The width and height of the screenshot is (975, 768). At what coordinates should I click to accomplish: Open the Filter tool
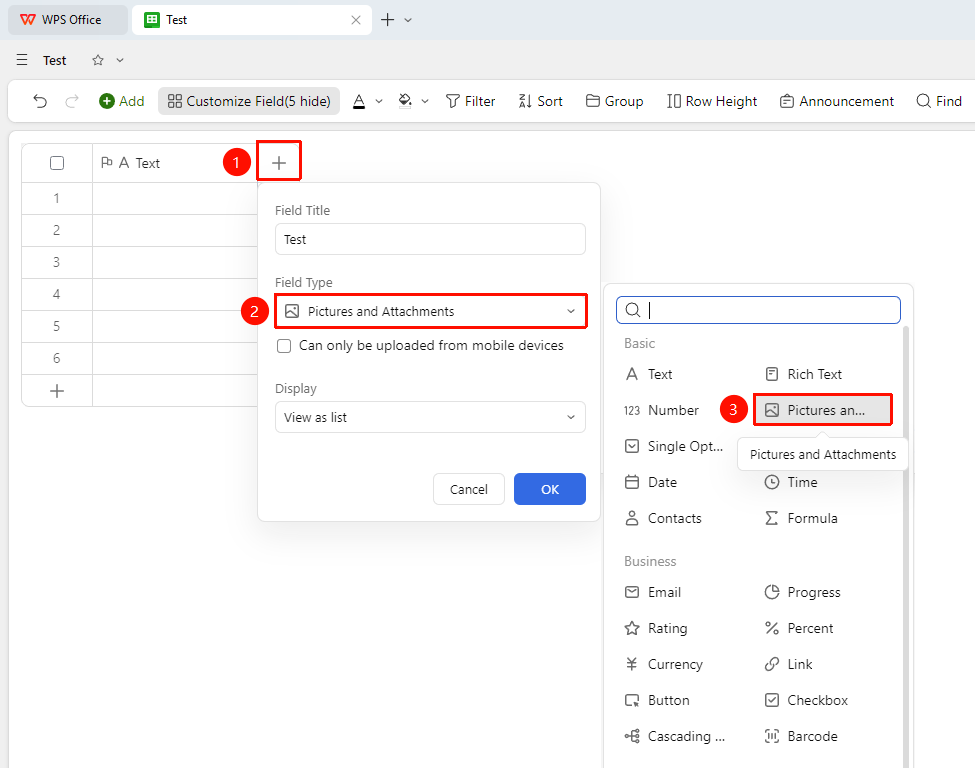click(x=471, y=101)
